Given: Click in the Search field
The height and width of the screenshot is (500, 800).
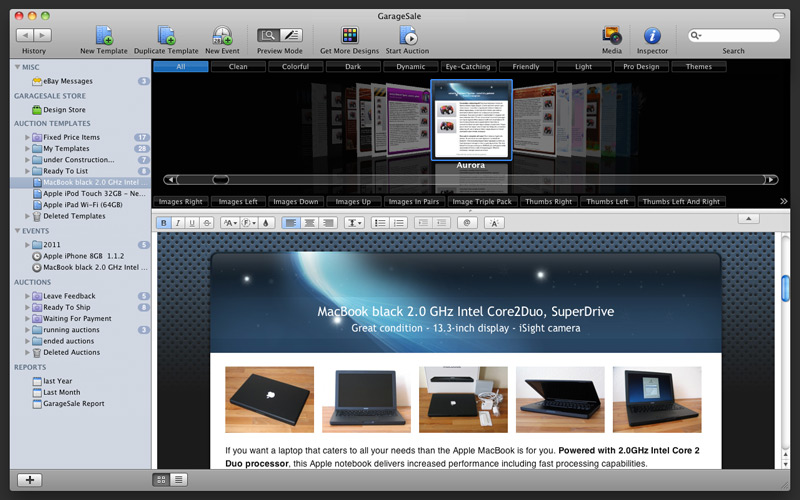Looking at the screenshot, I should click(733, 35).
